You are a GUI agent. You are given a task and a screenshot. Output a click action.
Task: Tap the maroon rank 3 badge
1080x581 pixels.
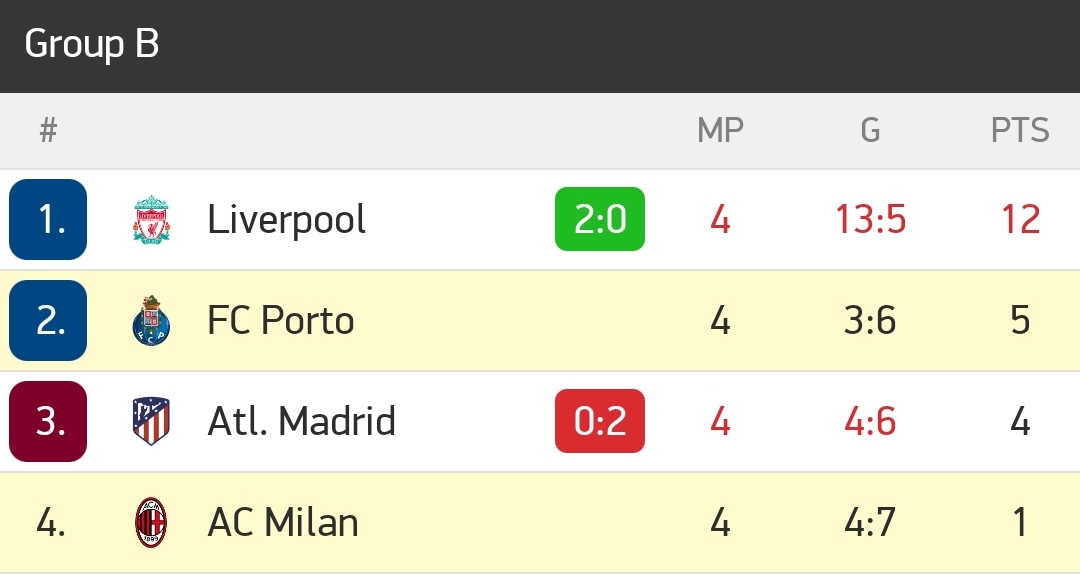coord(48,421)
